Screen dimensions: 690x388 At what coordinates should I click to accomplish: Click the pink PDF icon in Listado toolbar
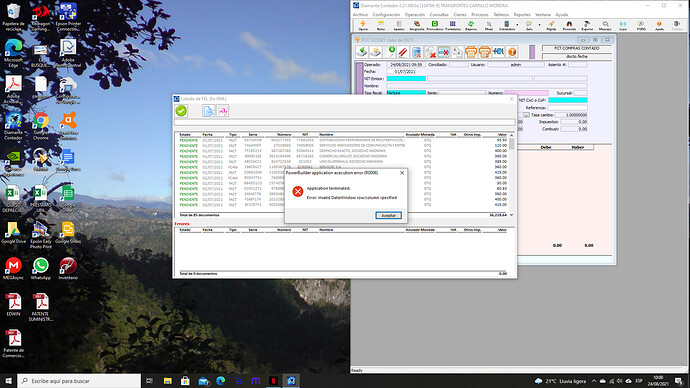[x=223, y=111]
